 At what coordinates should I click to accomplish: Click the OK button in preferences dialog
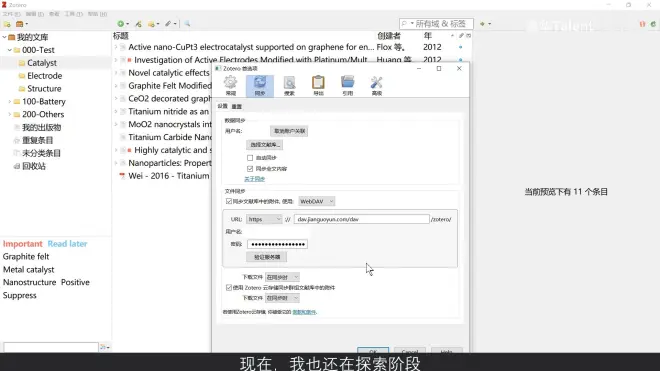pos(373,351)
